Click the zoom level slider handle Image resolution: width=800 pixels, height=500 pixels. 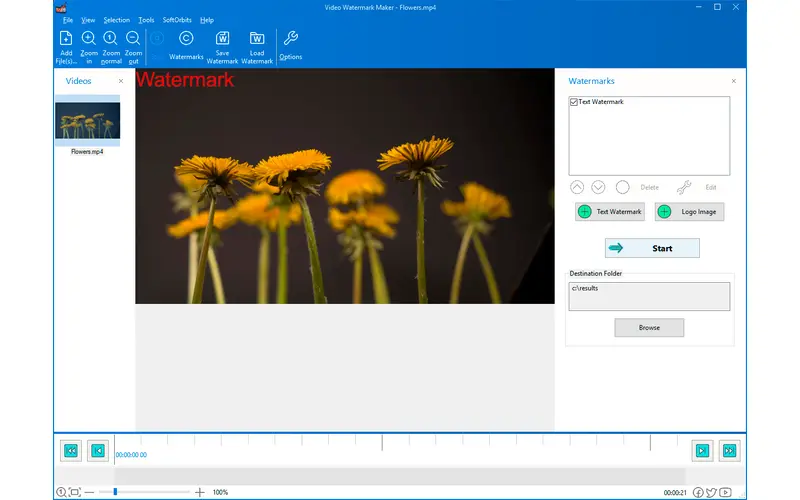point(115,492)
